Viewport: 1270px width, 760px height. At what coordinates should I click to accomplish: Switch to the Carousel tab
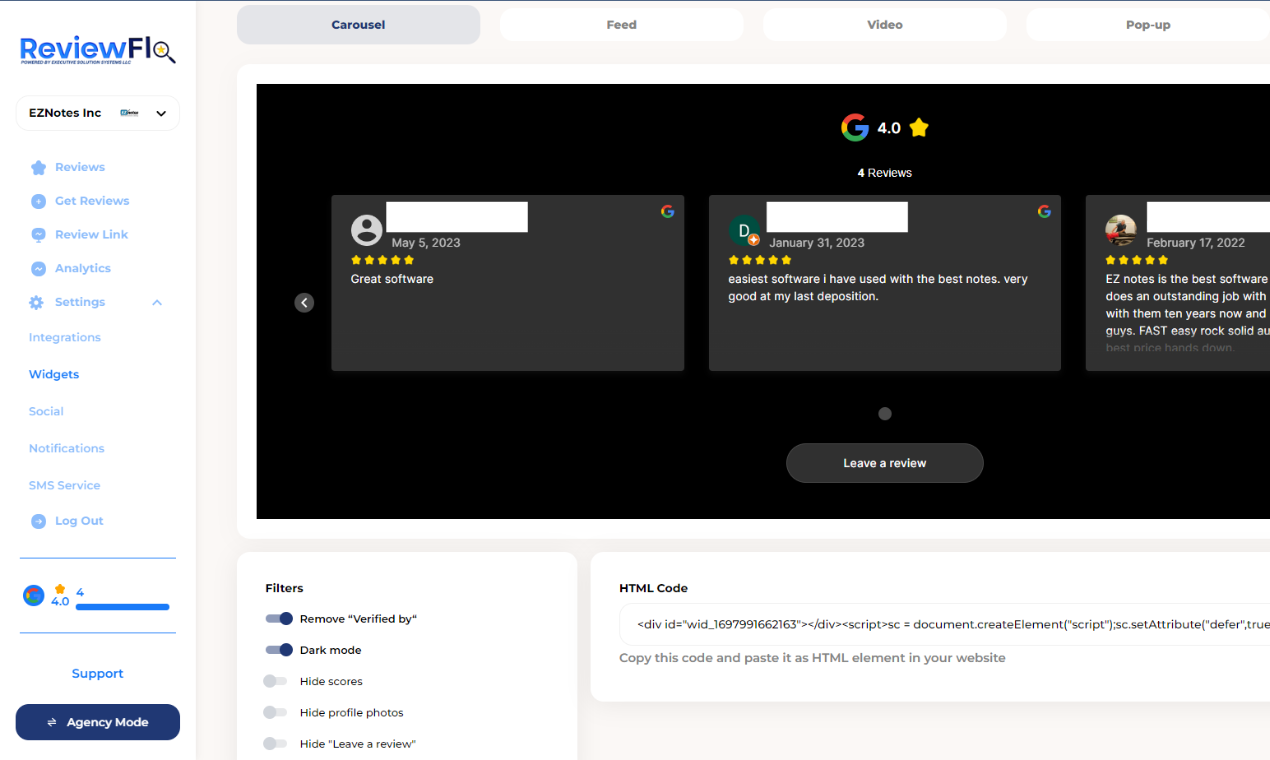point(358,25)
